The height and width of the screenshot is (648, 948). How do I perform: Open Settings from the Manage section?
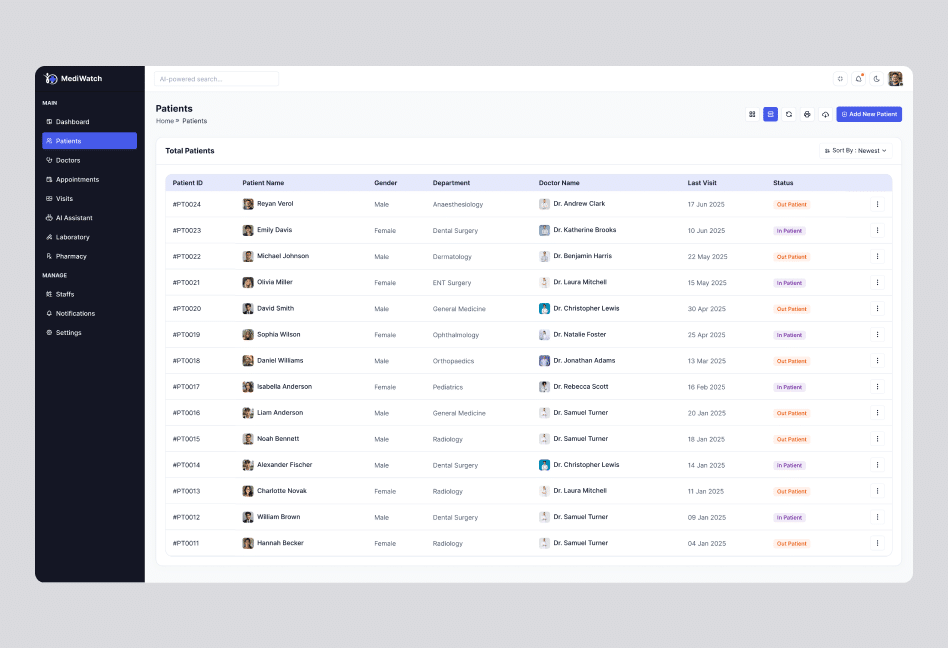click(66, 332)
